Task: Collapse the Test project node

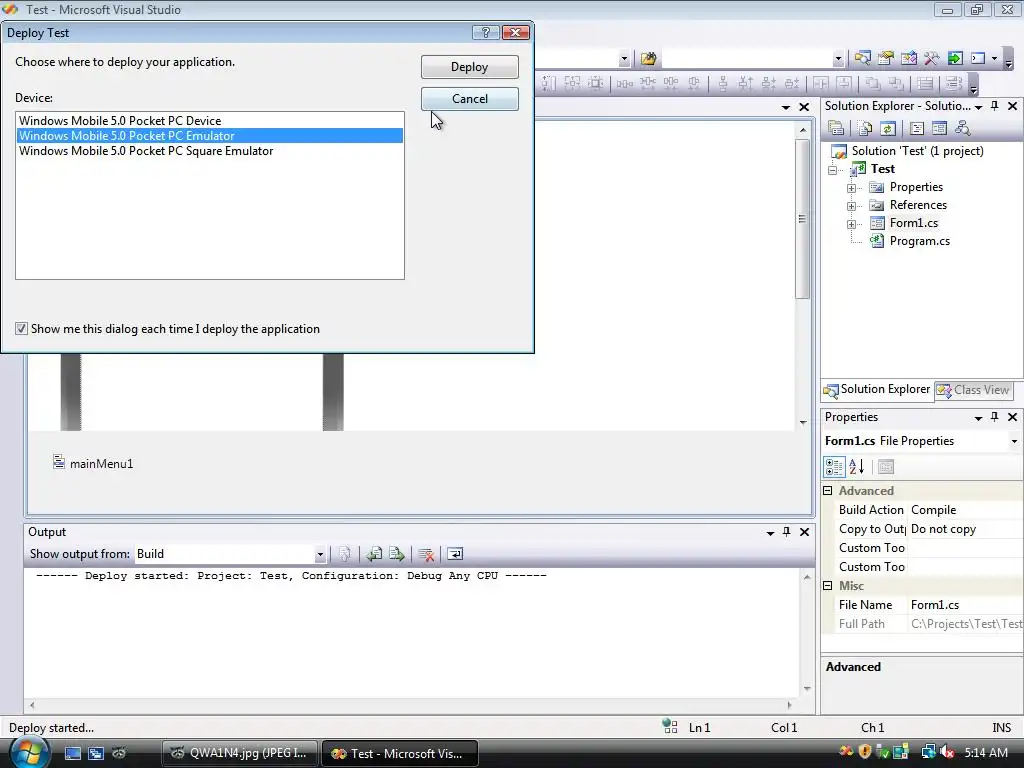Action: tap(833, 170)
